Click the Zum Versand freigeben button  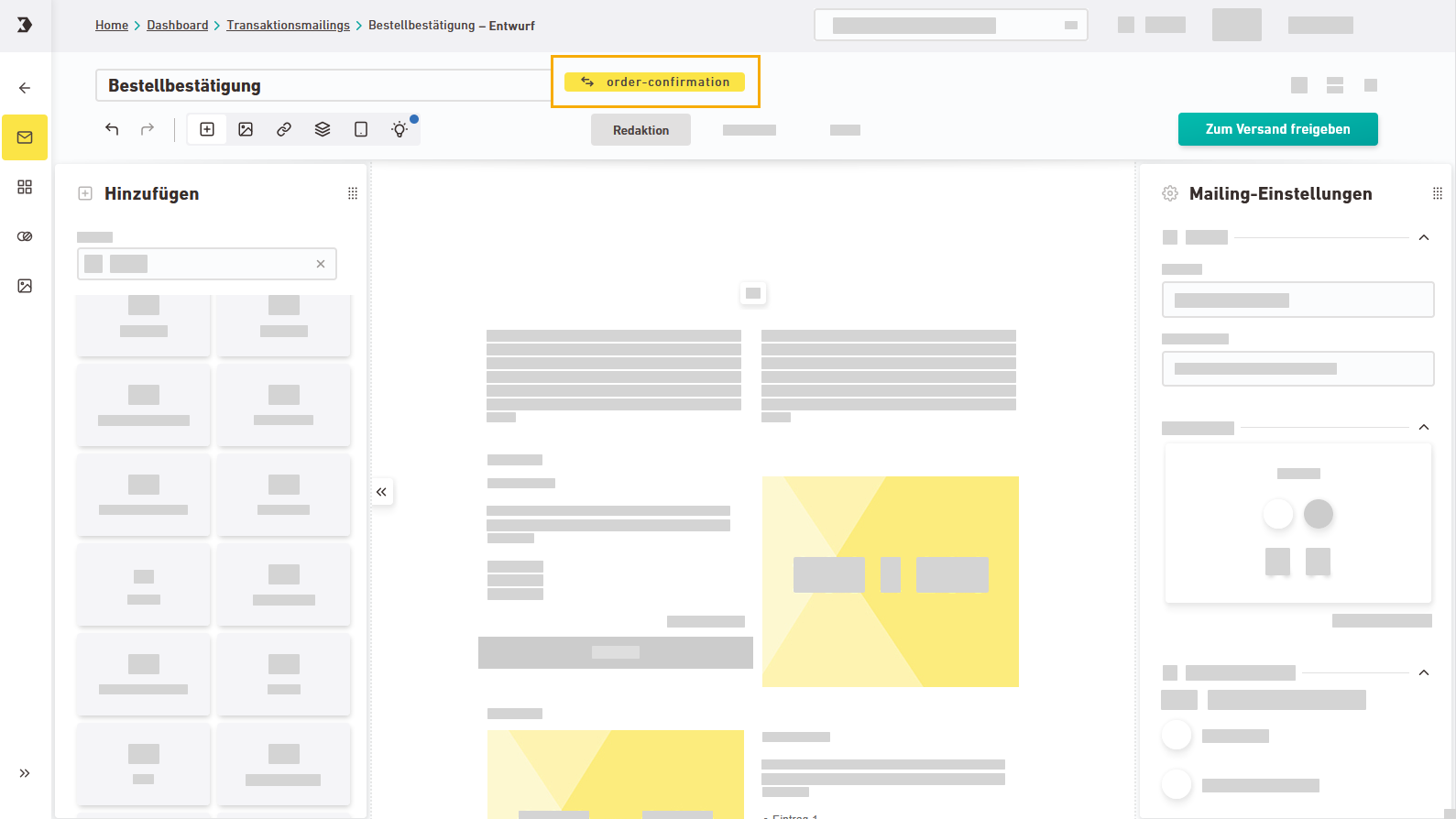(x=1277, y=129)
